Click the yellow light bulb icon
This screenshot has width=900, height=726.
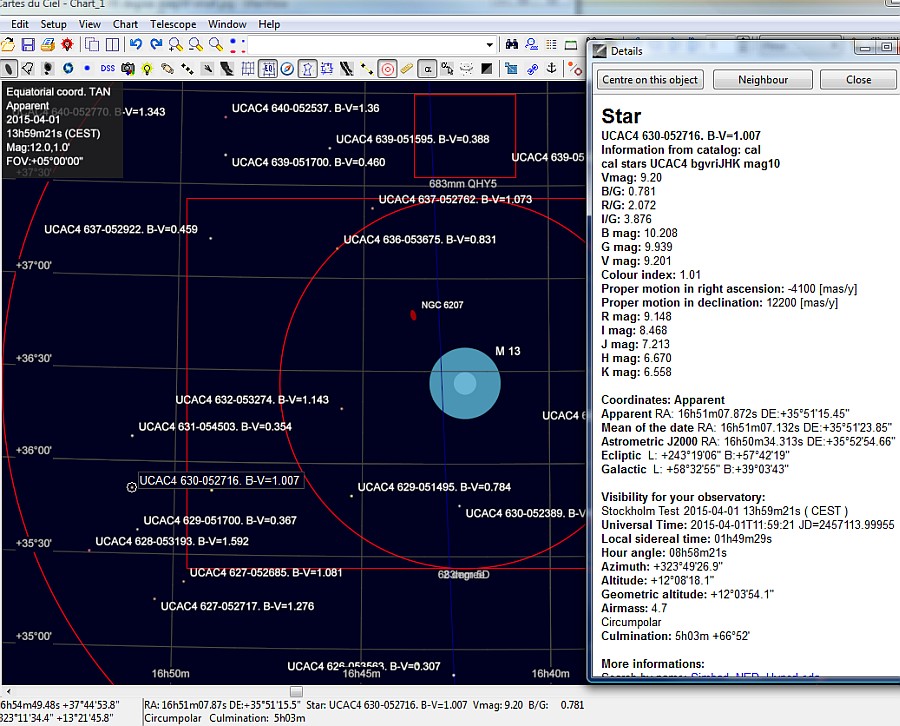147,69
